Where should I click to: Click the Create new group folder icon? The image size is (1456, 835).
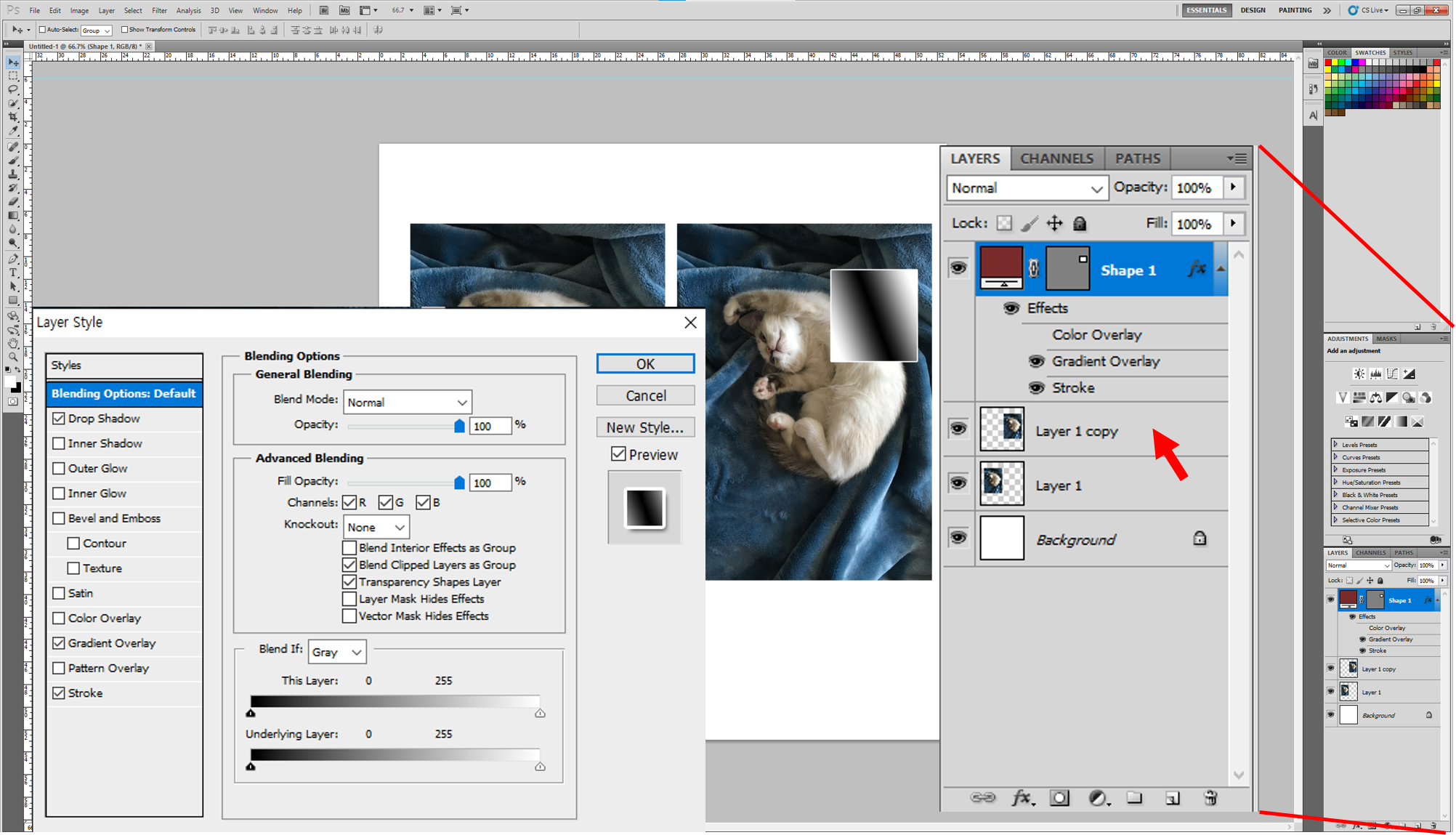coord(1134,798)
